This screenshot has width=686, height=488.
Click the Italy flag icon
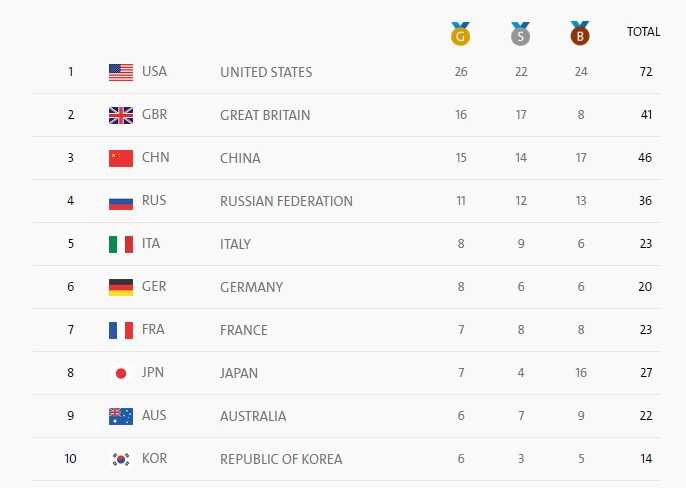tap(121, 244)
